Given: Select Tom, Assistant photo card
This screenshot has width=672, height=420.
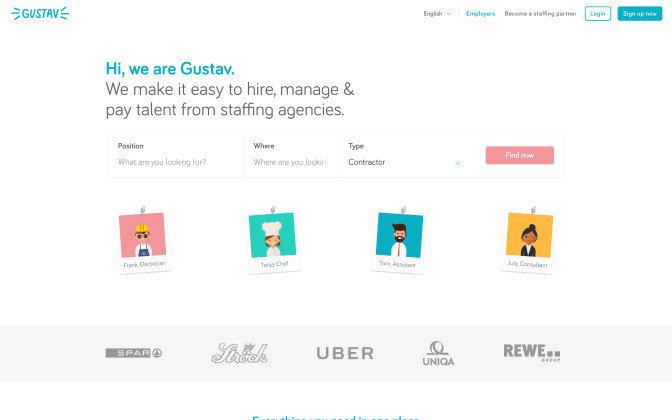Looking at the screenshot, I should [399, 241].
